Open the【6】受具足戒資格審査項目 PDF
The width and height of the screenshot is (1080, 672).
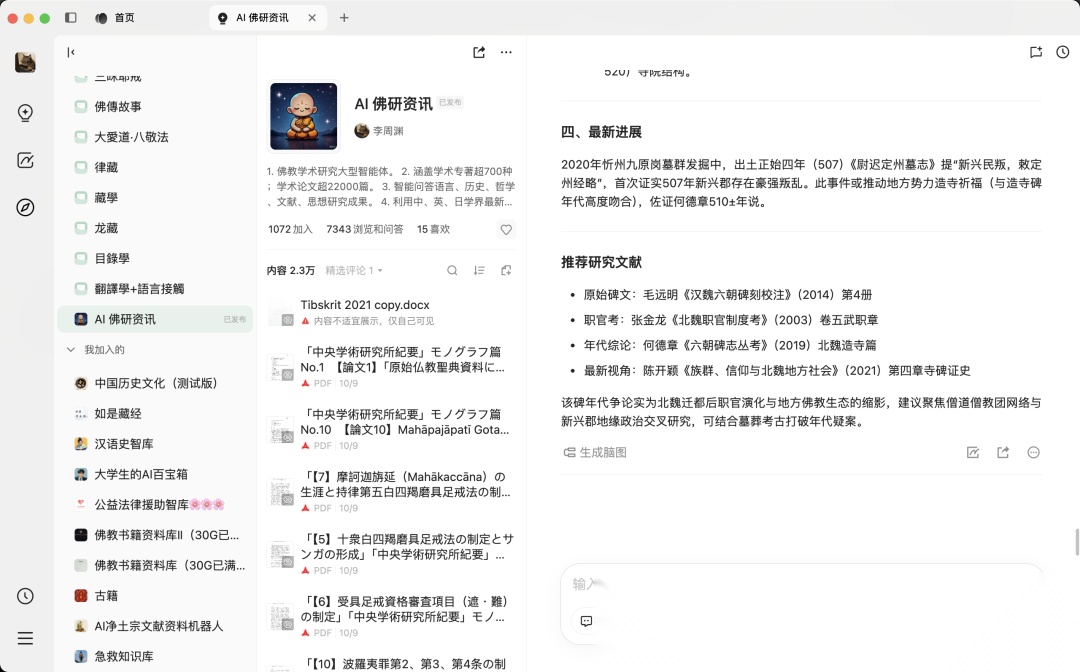[x=391, y=617]
